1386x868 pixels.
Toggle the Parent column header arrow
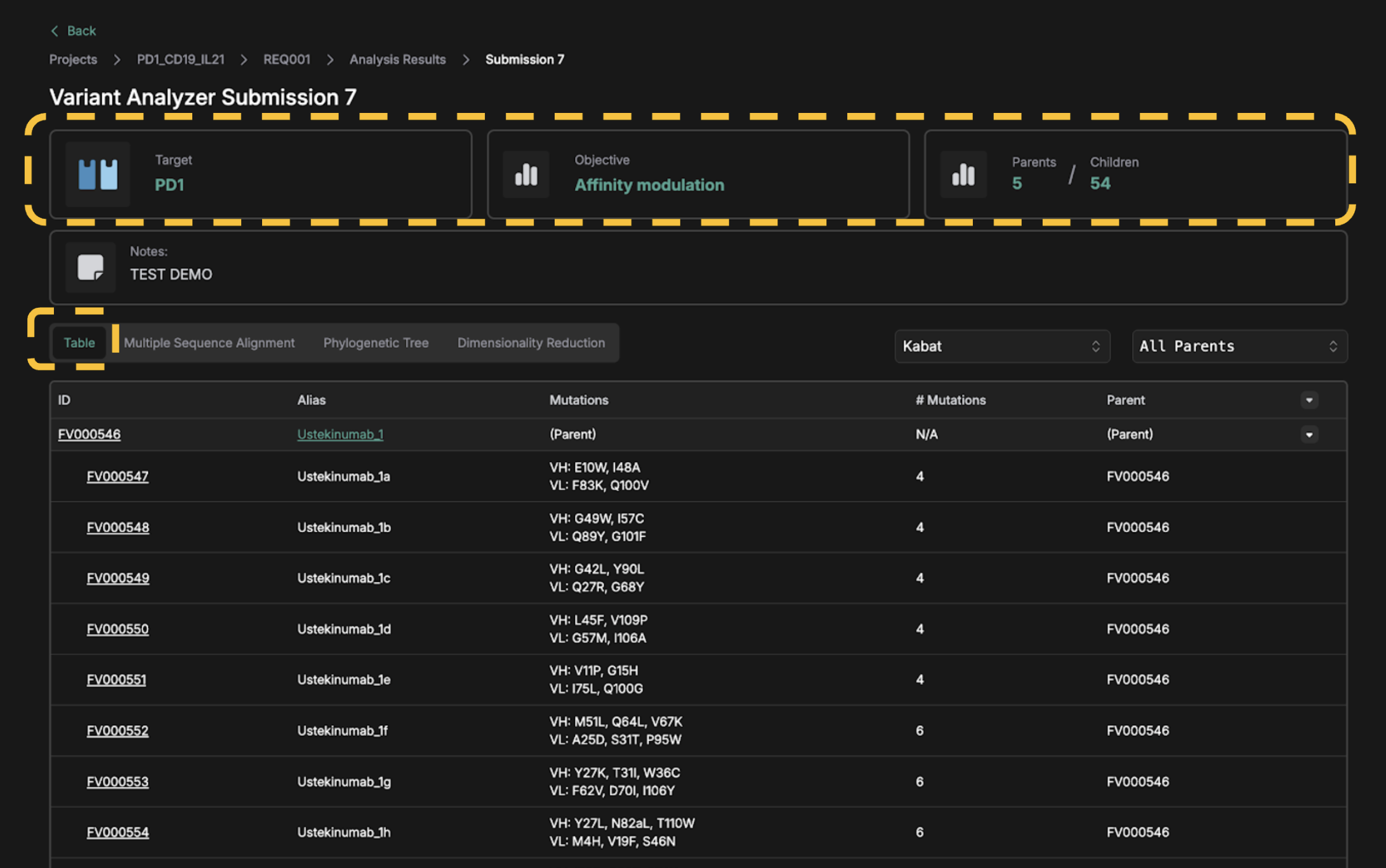[x=1309, y=400]
